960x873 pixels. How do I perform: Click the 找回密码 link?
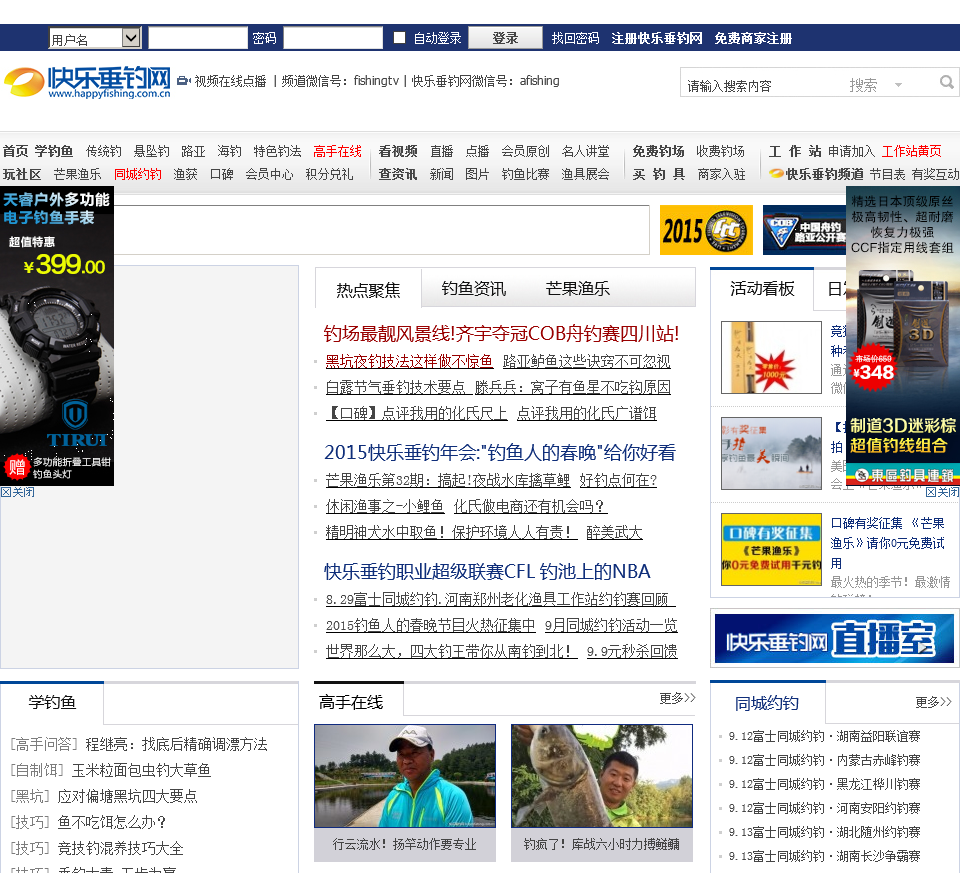(x=575, y=38)
